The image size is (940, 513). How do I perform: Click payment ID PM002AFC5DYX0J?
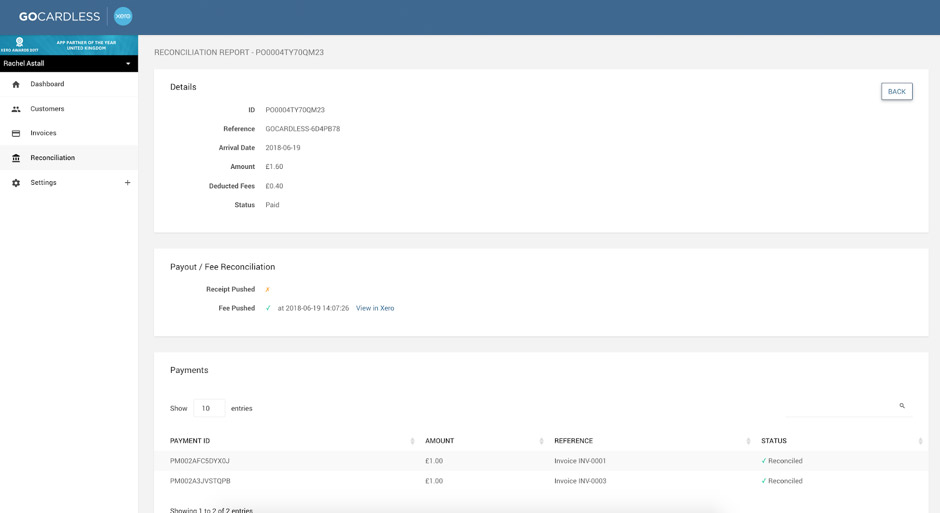(200, 461)
